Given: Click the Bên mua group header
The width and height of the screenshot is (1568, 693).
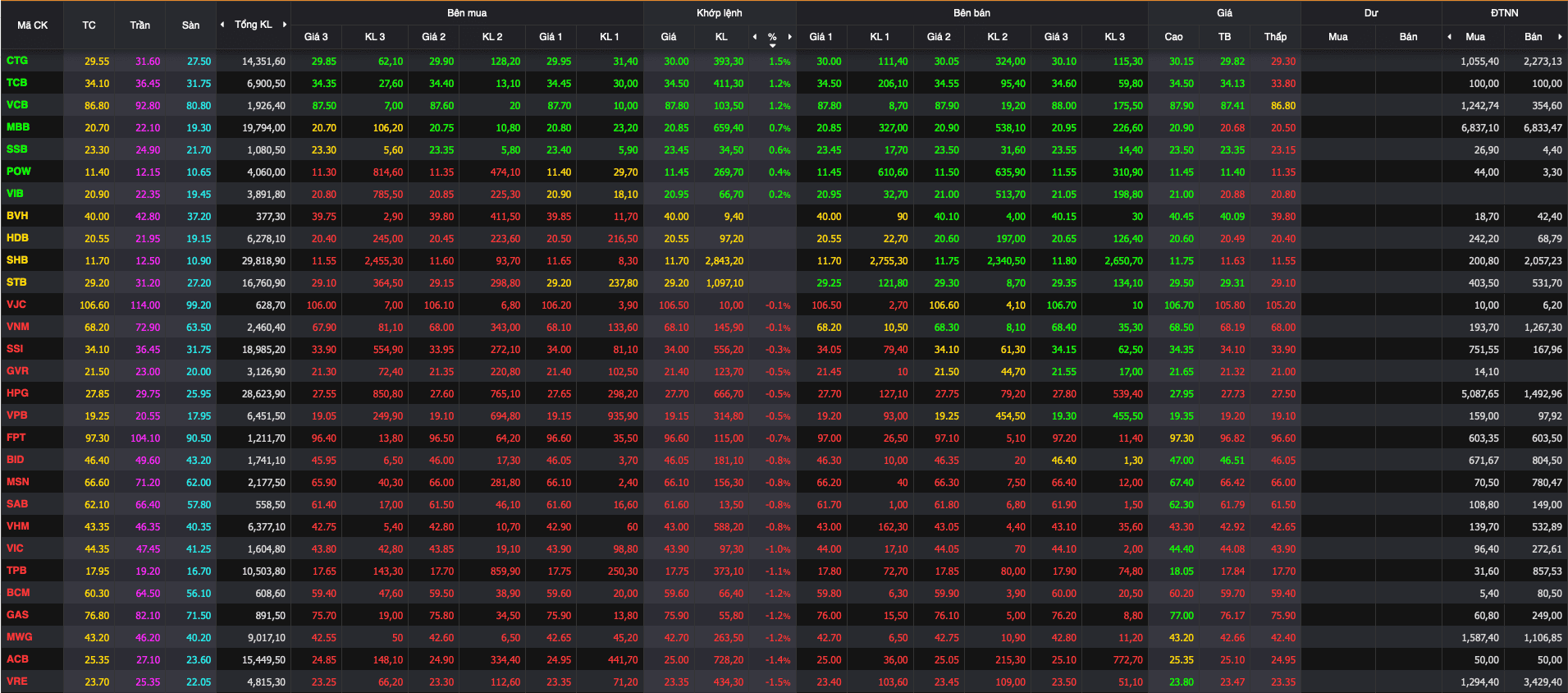Looking at the screenshot, I should [467, 13].
